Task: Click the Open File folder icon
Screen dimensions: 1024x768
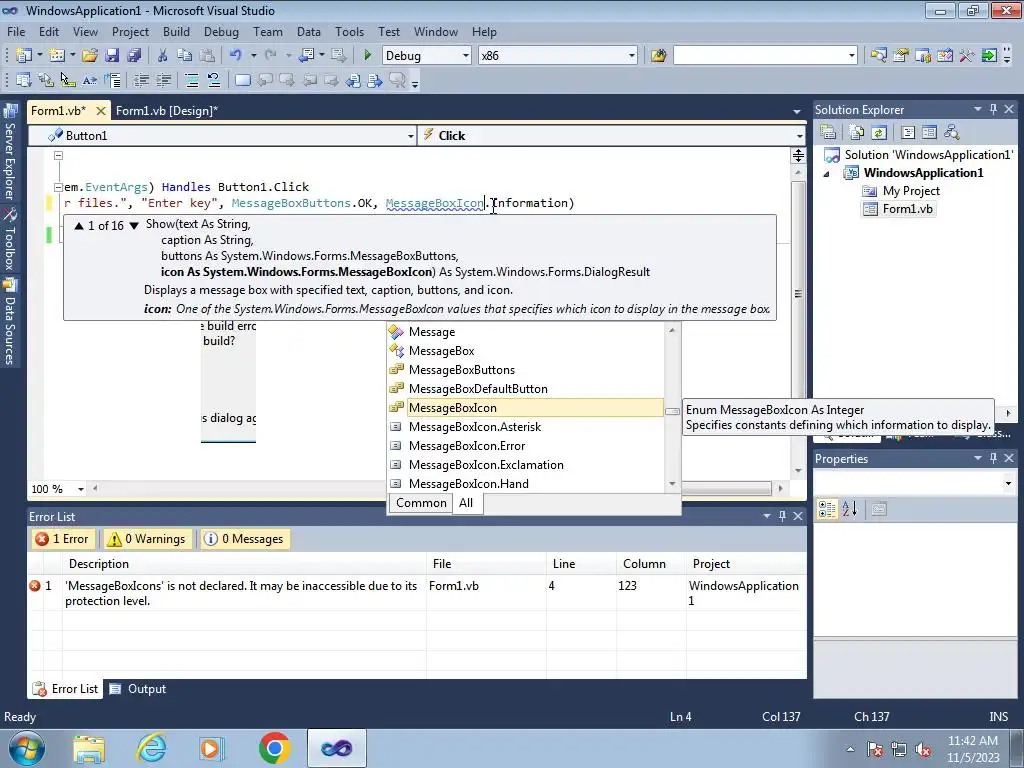Action: 90,56
